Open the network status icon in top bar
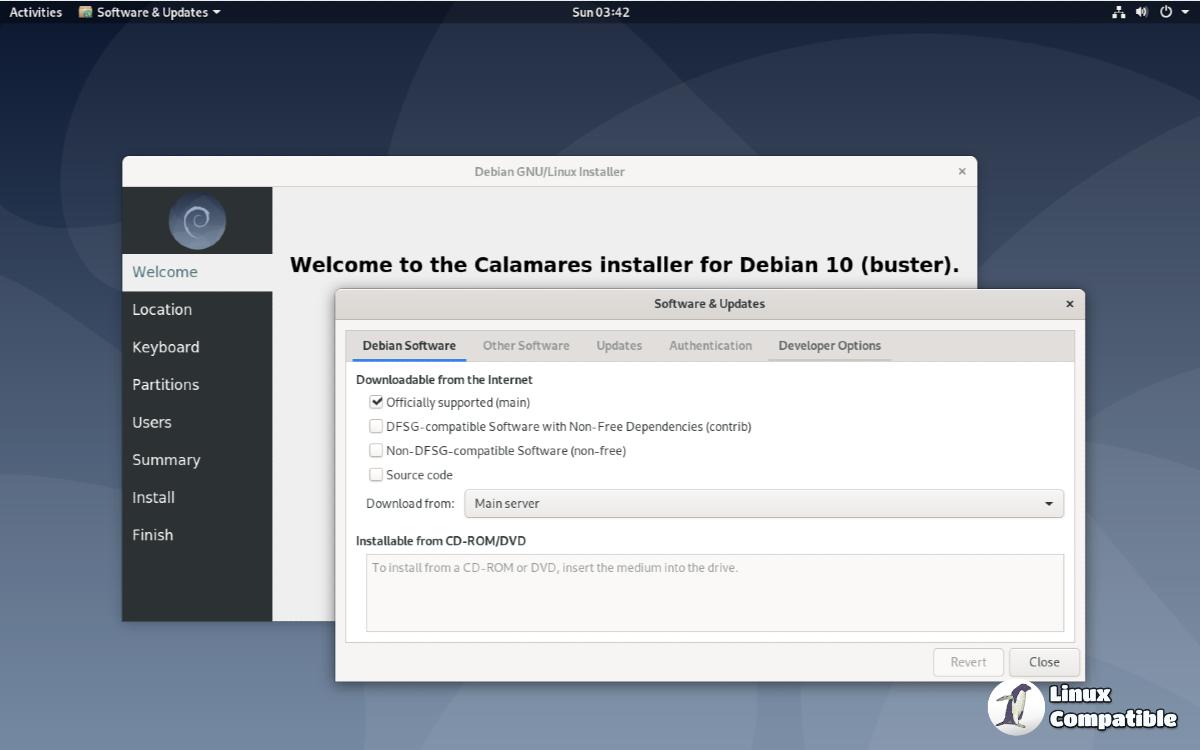This screenshot has height=750, width=1200. [x=1119, y=12]
